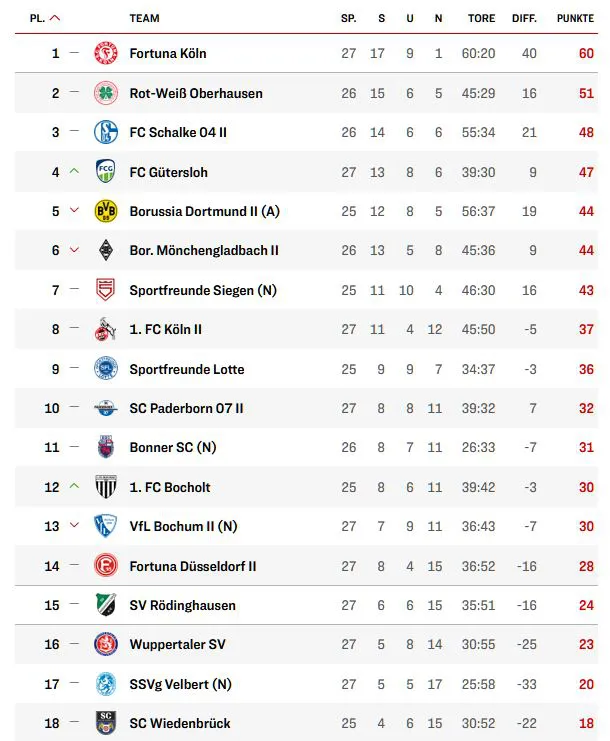Click the Borussia Dortmund II BVB logo

105,211
